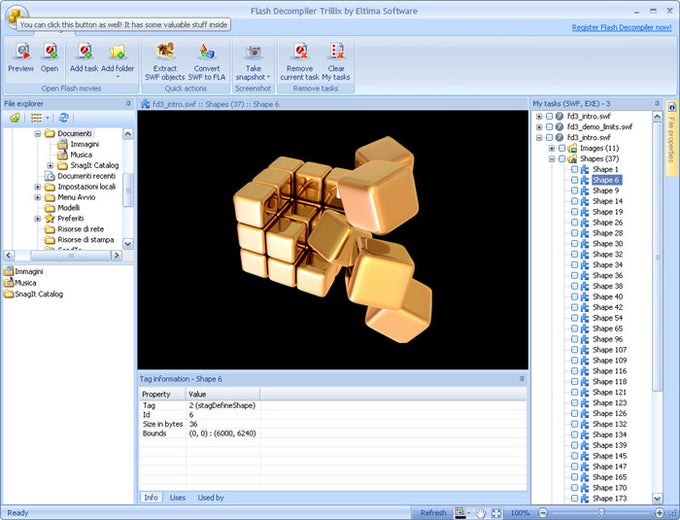Click the Property column header
Image resolution: width=680 pixels, height=520 pixels.
coord(162,394)
